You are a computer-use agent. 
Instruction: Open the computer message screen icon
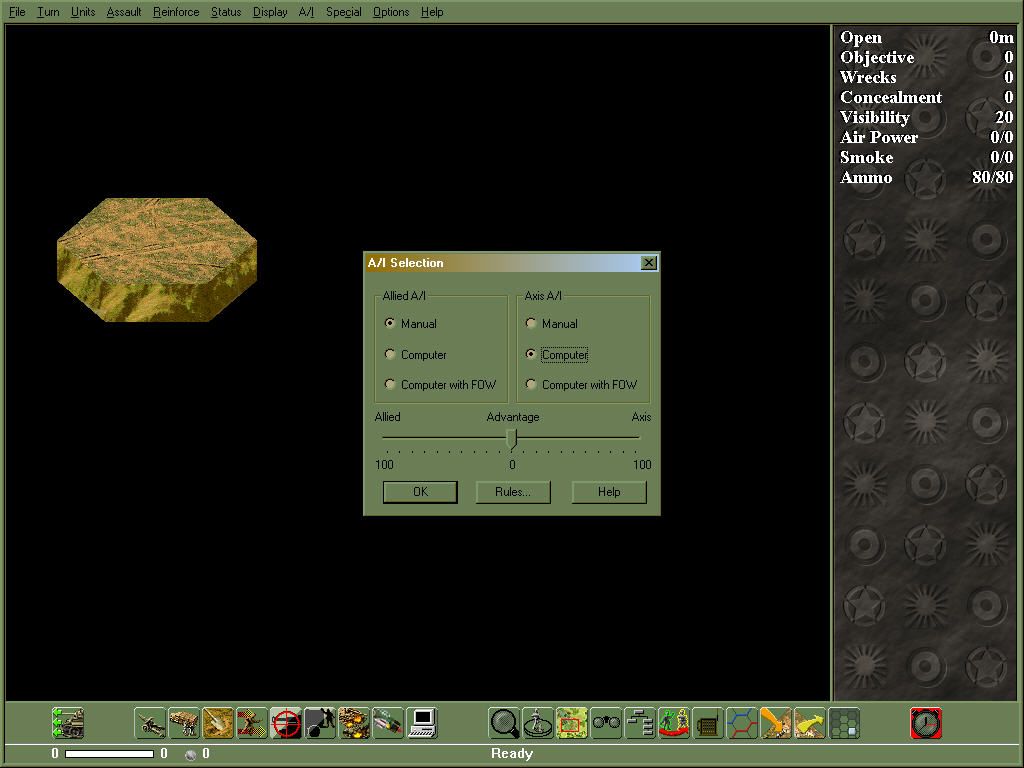421,722
